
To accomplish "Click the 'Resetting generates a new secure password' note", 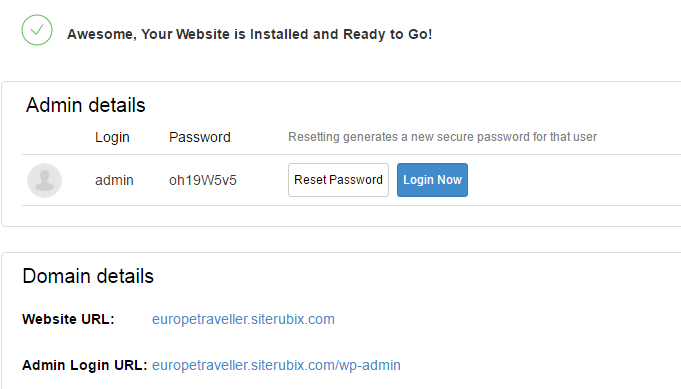I will [x=443, y=137].
